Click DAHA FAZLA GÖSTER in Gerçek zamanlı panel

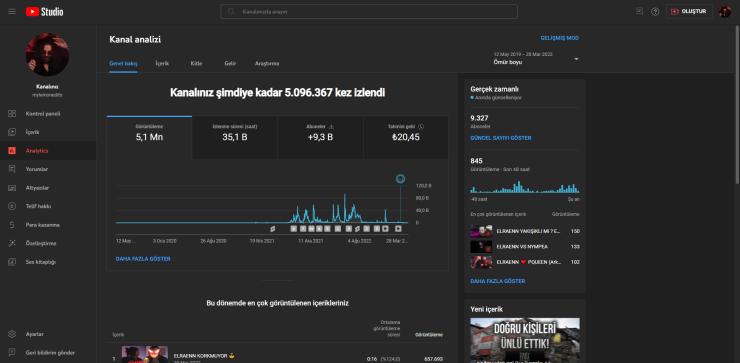(497, 281)
